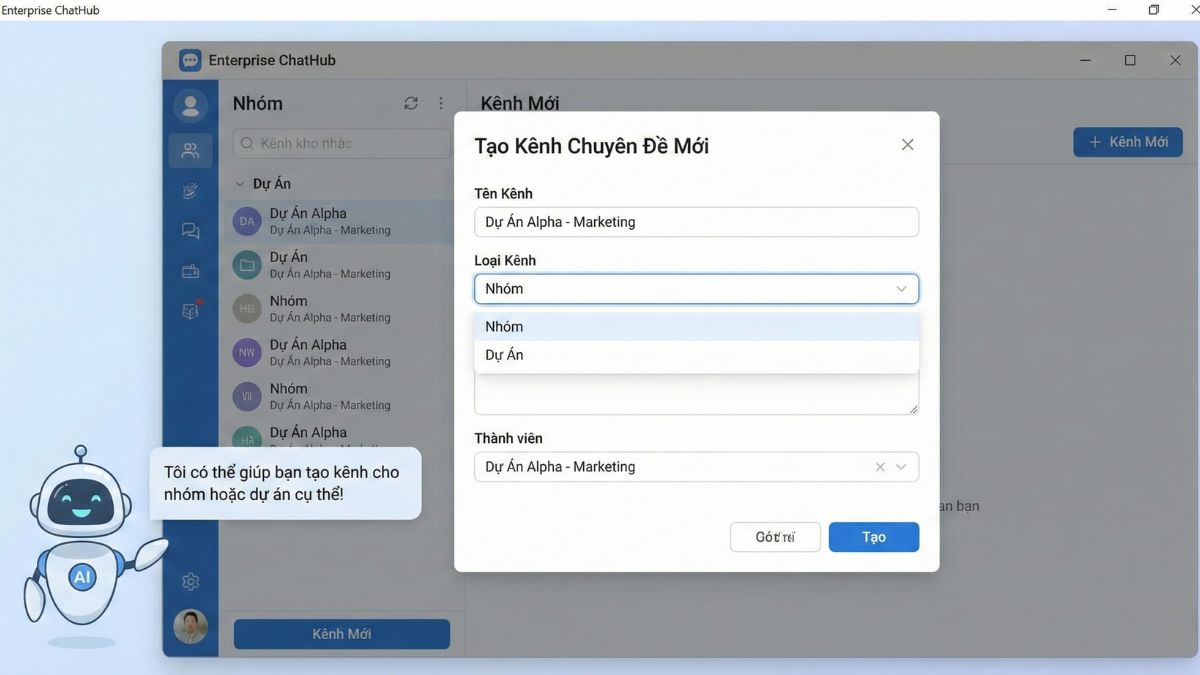
Task: Open the Groups panel from the sidebar
Action: pos(190,151)
